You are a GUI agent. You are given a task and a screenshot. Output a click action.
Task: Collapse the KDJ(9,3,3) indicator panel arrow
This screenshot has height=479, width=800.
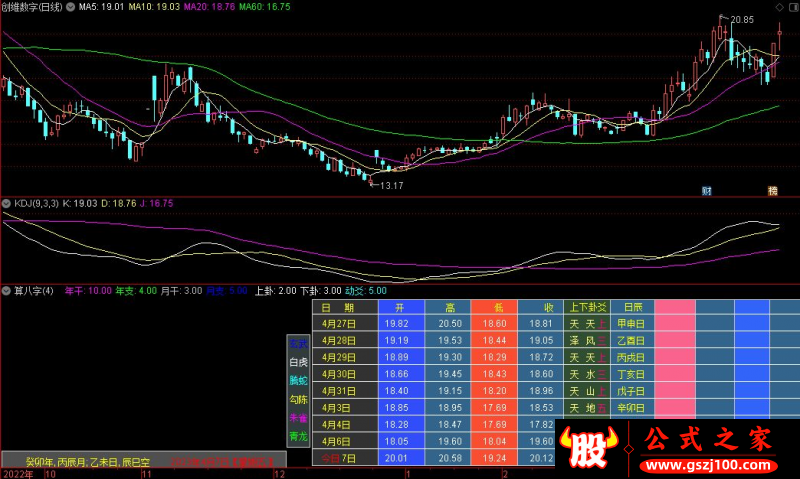(x=7, y=203)
